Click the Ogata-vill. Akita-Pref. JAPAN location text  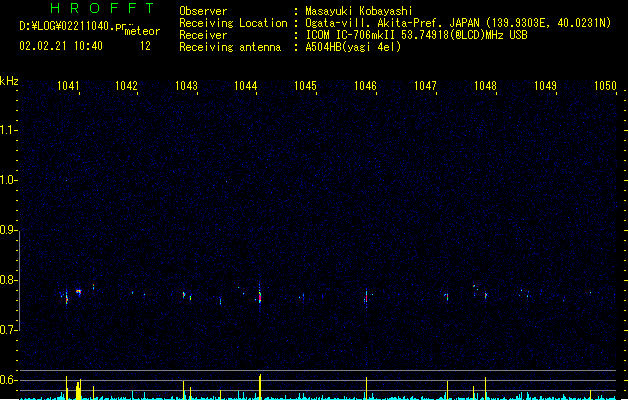point(458,23)
